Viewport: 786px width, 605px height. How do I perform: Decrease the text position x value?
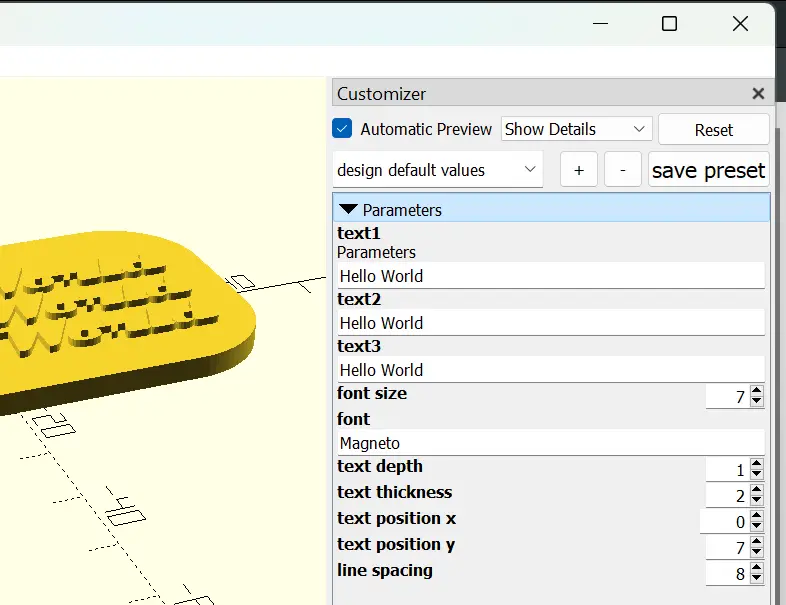[x=757, y=526]
